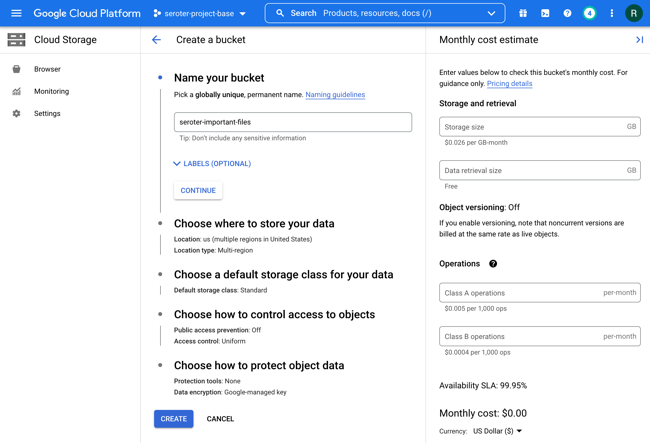Open the Naming guidelines link
Image resolution: width=650 pixels, height=443 pixels.
click(x=335, y=95)
